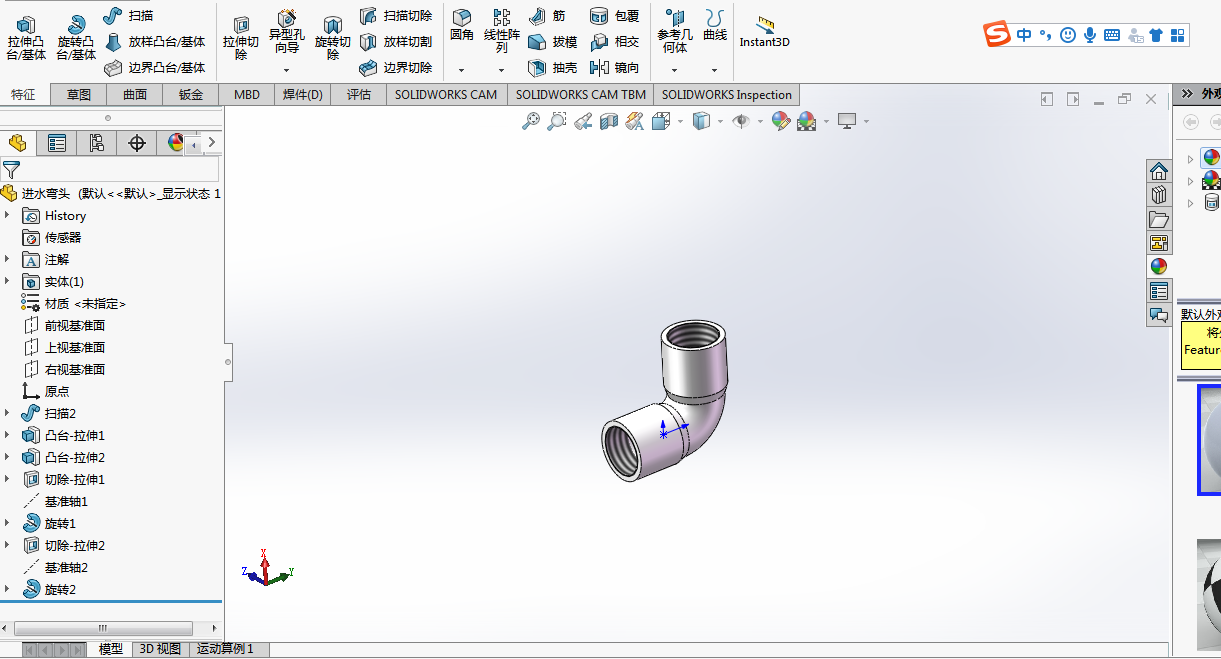
Task: Switch to the 3D 视图 bottom tab
Action: tap(160, 649)
